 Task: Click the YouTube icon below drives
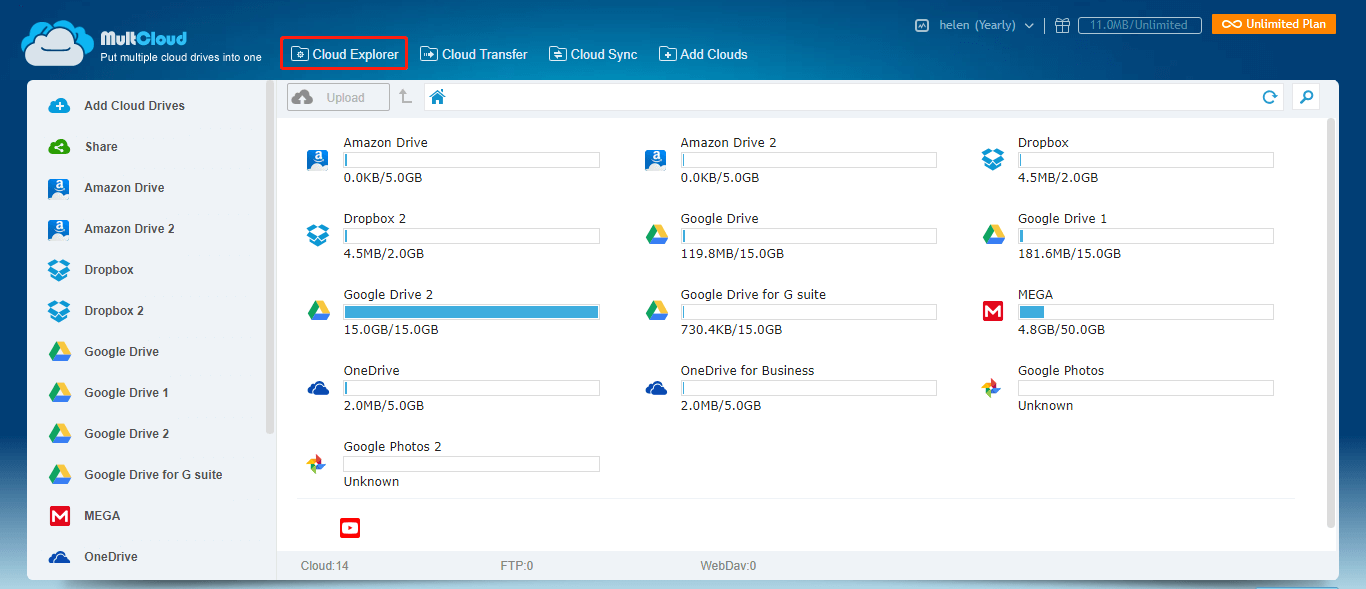pos(350,528)
